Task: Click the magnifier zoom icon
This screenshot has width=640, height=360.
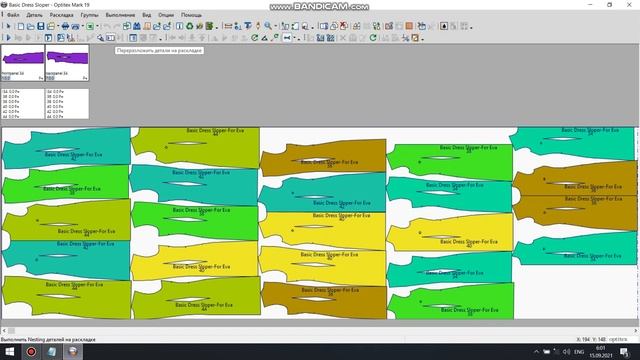Action: pos(268,26)
